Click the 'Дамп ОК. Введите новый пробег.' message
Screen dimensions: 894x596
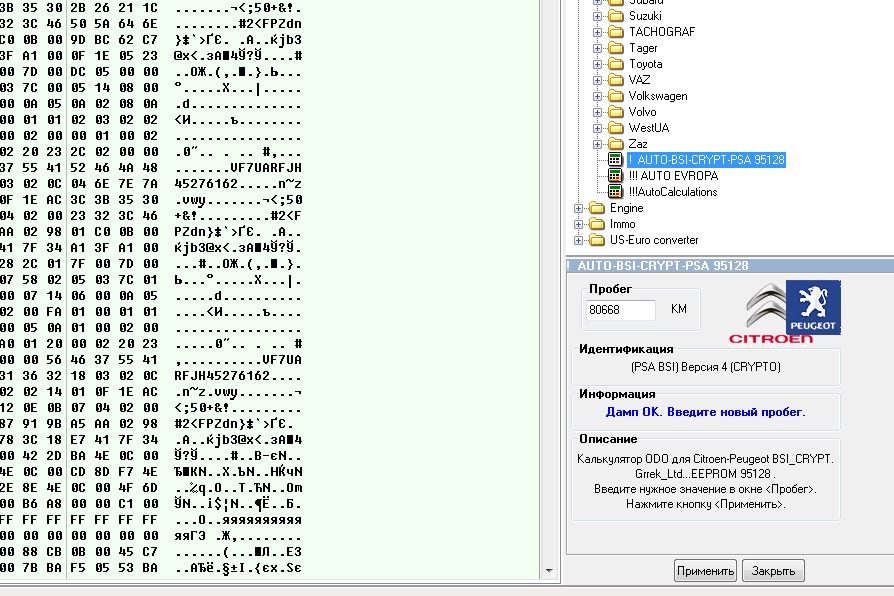point(705,412)
